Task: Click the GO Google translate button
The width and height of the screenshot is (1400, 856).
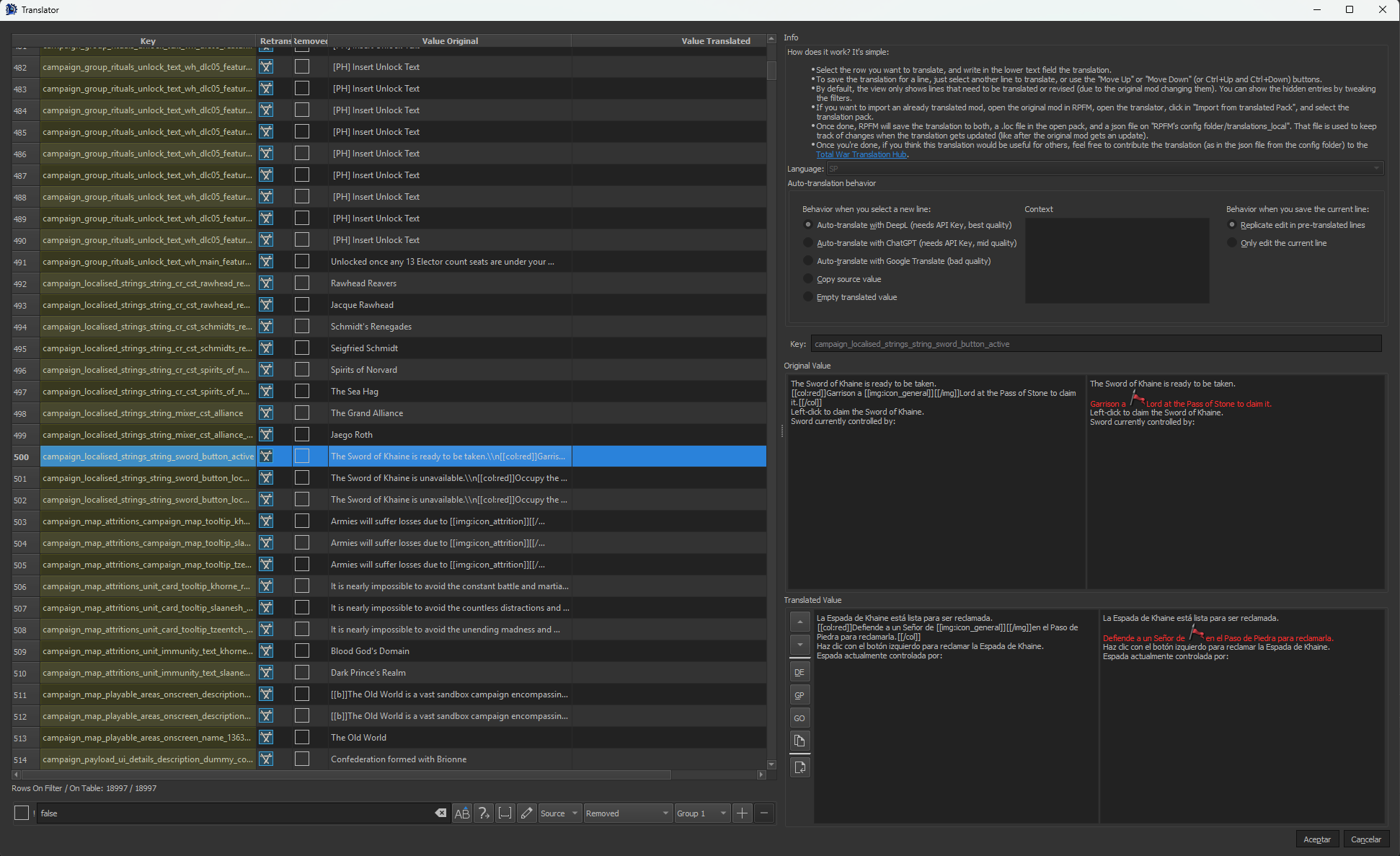Action: coord(799,718)
